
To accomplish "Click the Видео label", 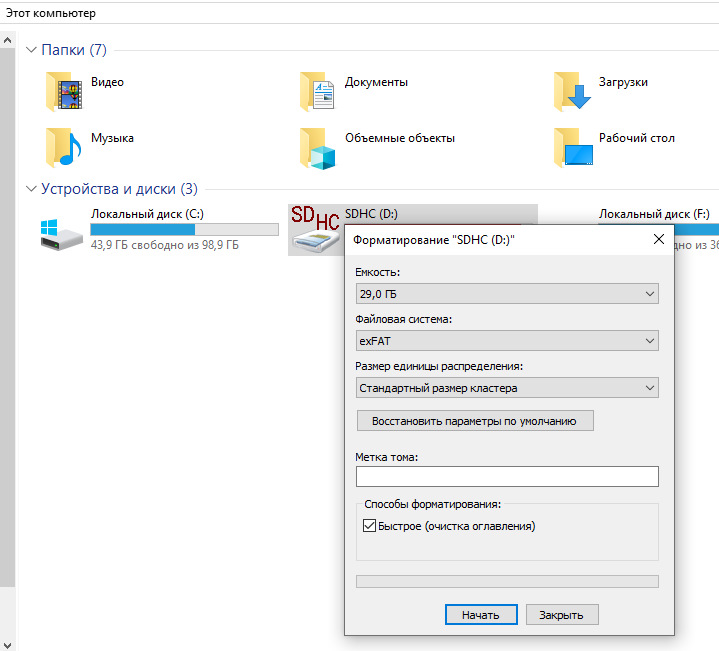I will (x=107, y=82).
